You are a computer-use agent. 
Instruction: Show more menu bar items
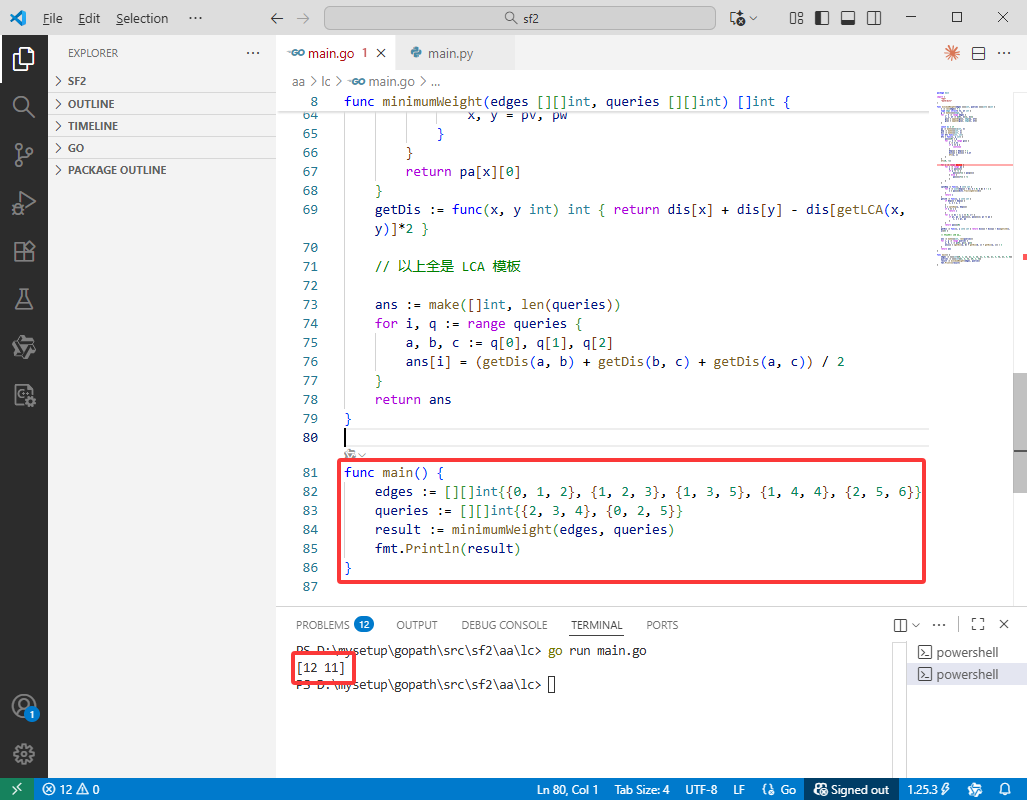click(195, 18)
